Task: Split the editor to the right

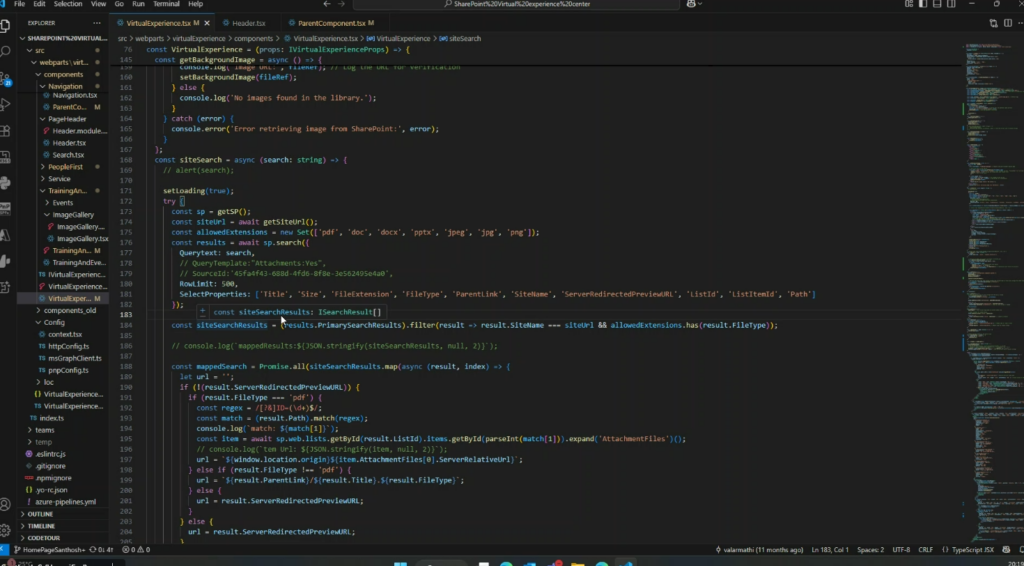Action: [1008, 23]
